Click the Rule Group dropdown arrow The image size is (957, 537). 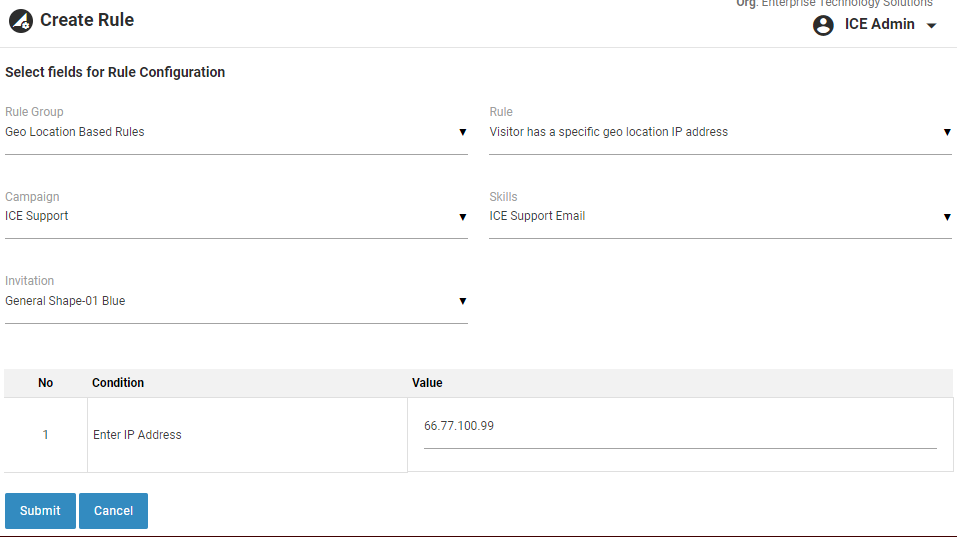coord(462,132)
